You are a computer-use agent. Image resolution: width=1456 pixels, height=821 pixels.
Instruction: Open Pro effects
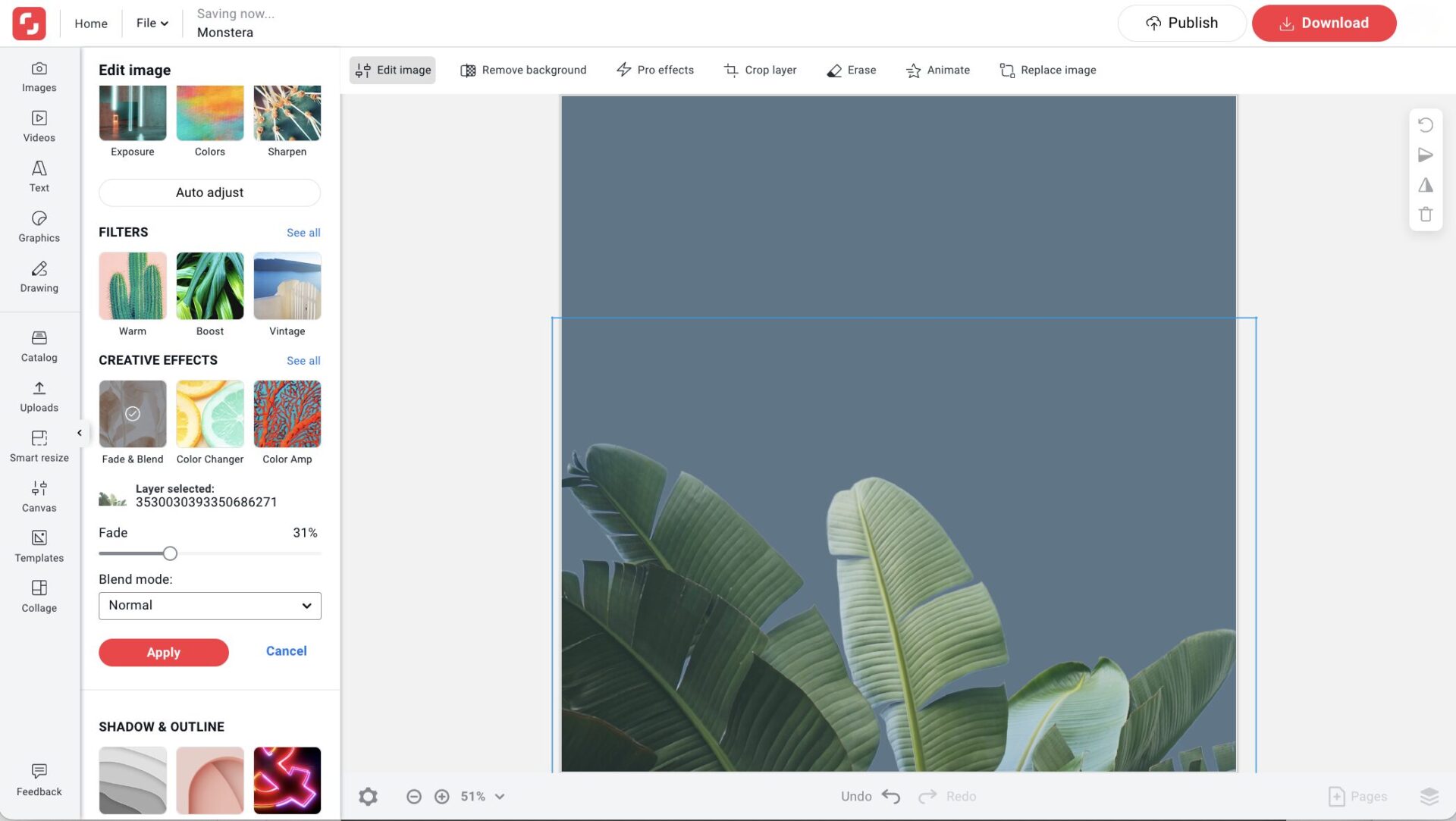pos(655,70)
